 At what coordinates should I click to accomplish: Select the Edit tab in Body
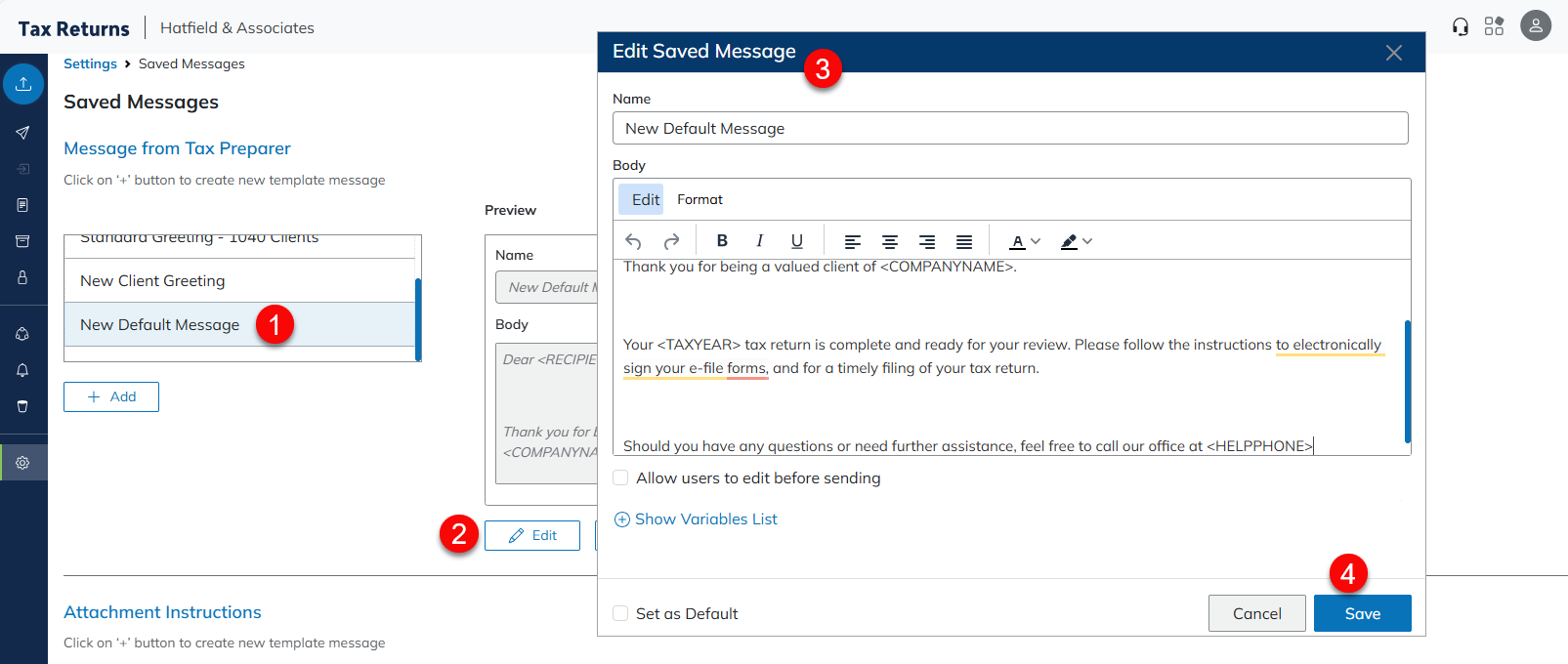click(645, 199)
